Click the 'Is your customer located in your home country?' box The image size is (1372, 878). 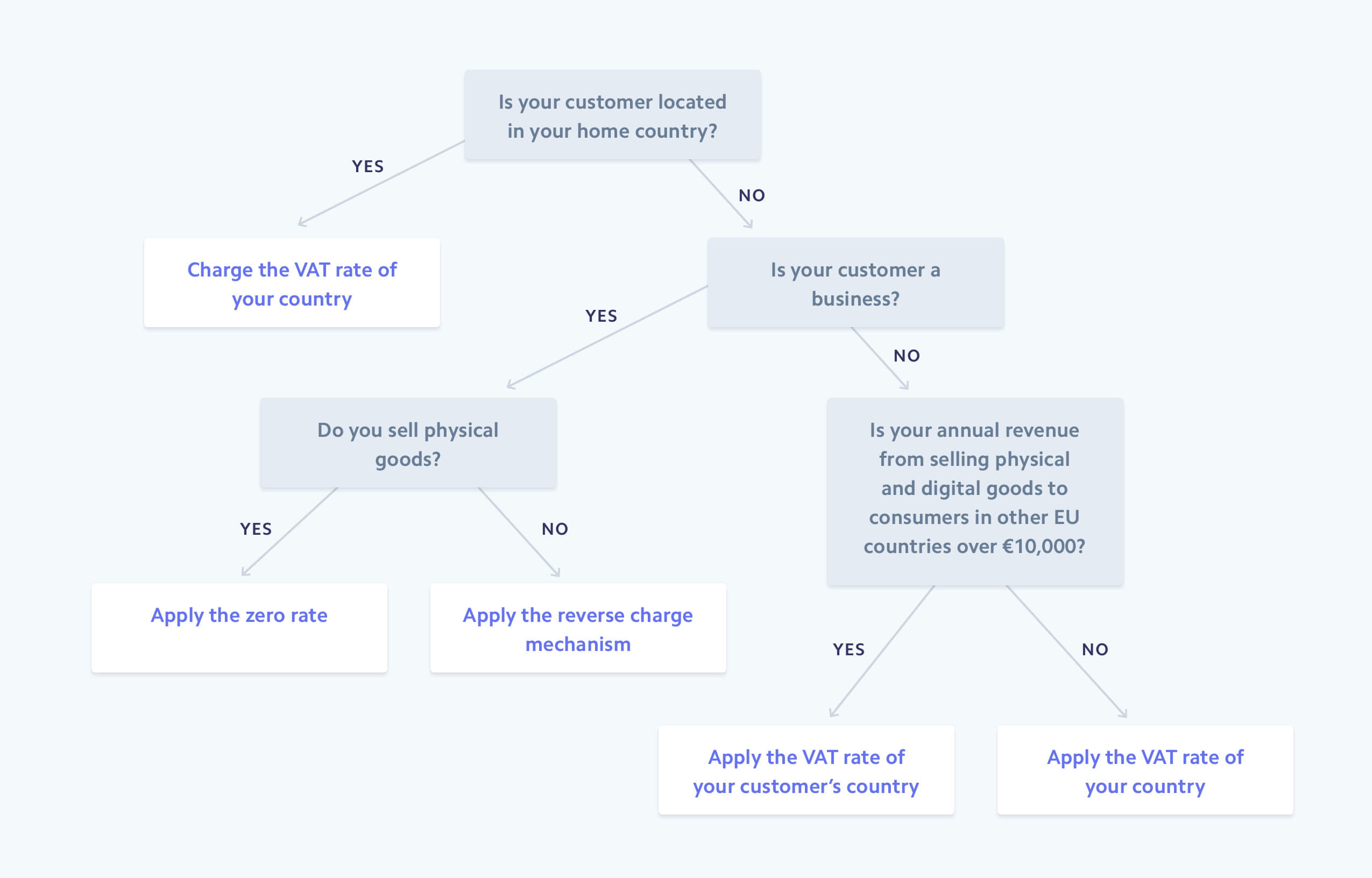click(x=612, y=116)
